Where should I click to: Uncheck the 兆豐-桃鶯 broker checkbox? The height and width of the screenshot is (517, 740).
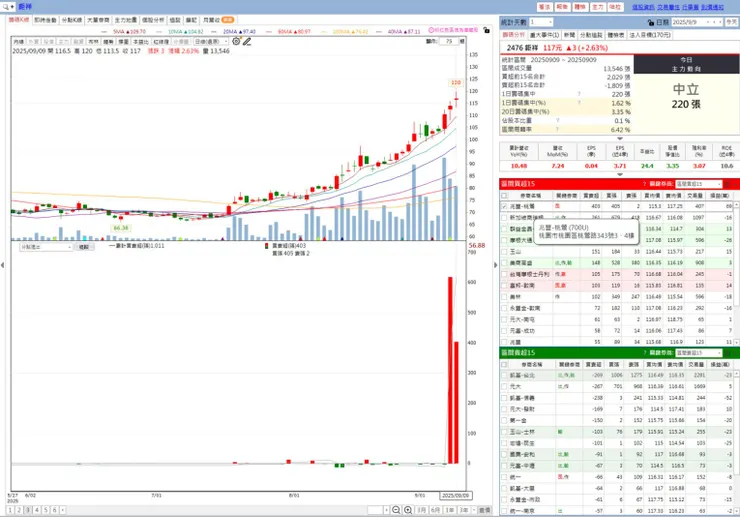(x=504, y=206)
